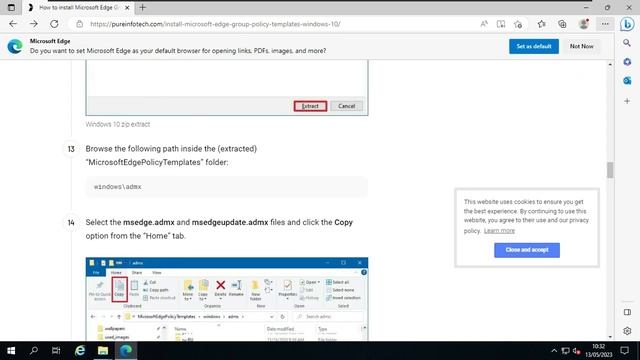Close the pureinfotech tab

click(x=127, y=7)
